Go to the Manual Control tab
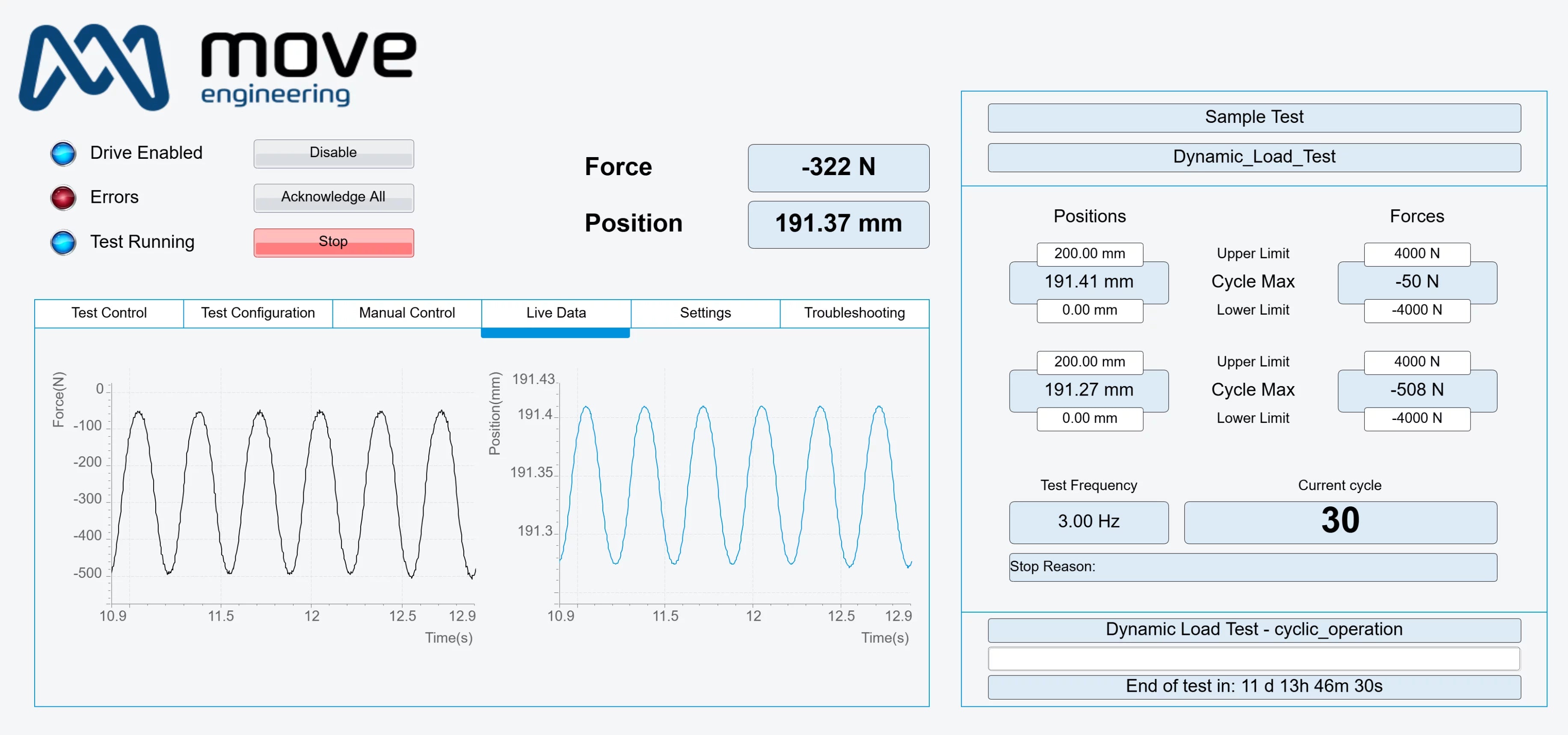 coord(406,313)
